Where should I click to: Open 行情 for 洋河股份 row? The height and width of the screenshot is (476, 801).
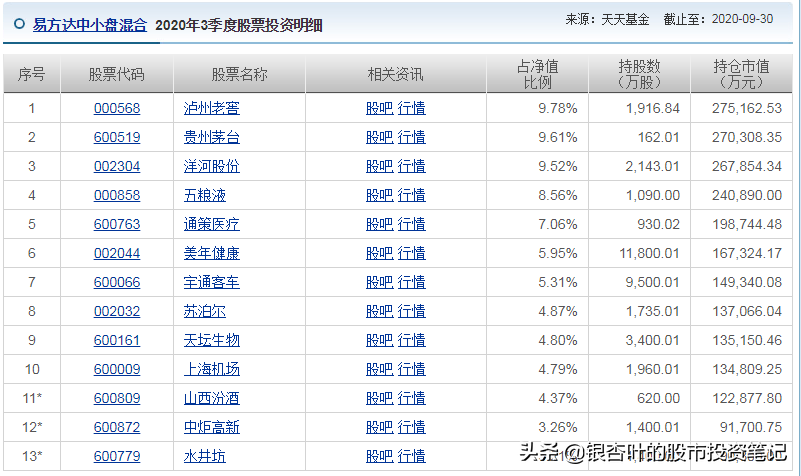pos(411,166)
